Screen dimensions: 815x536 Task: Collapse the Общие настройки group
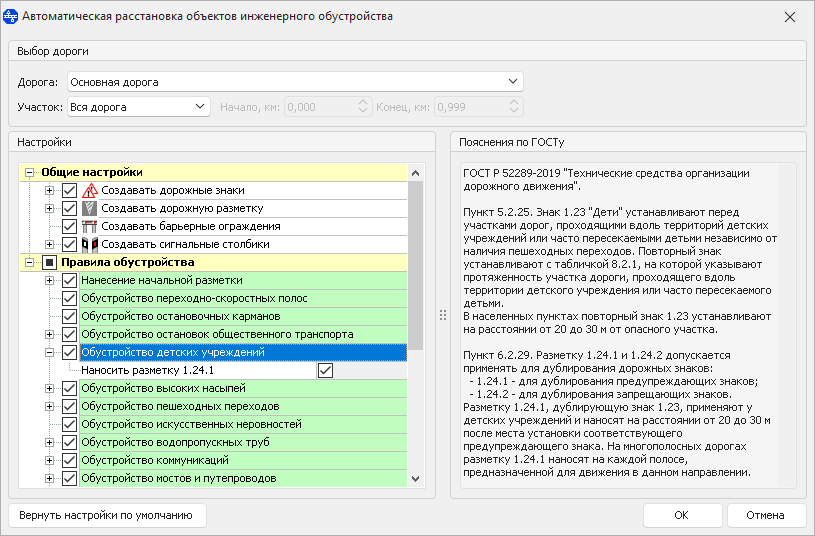coord(30,173)
